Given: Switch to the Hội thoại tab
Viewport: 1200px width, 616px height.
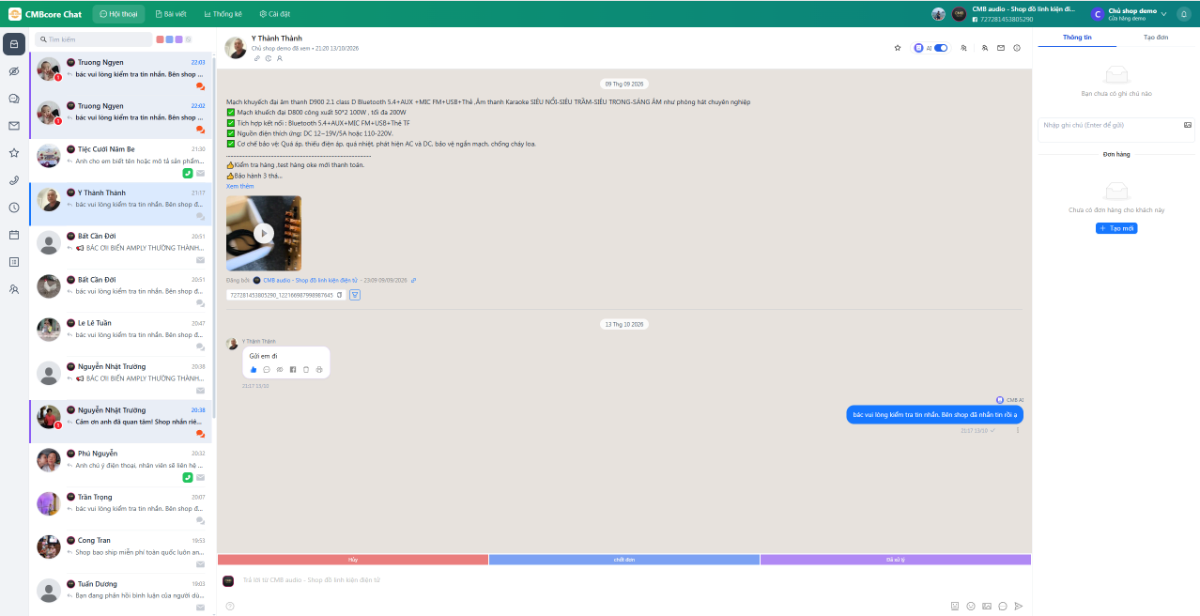Looking at the screenshot, I should point(119,14).
